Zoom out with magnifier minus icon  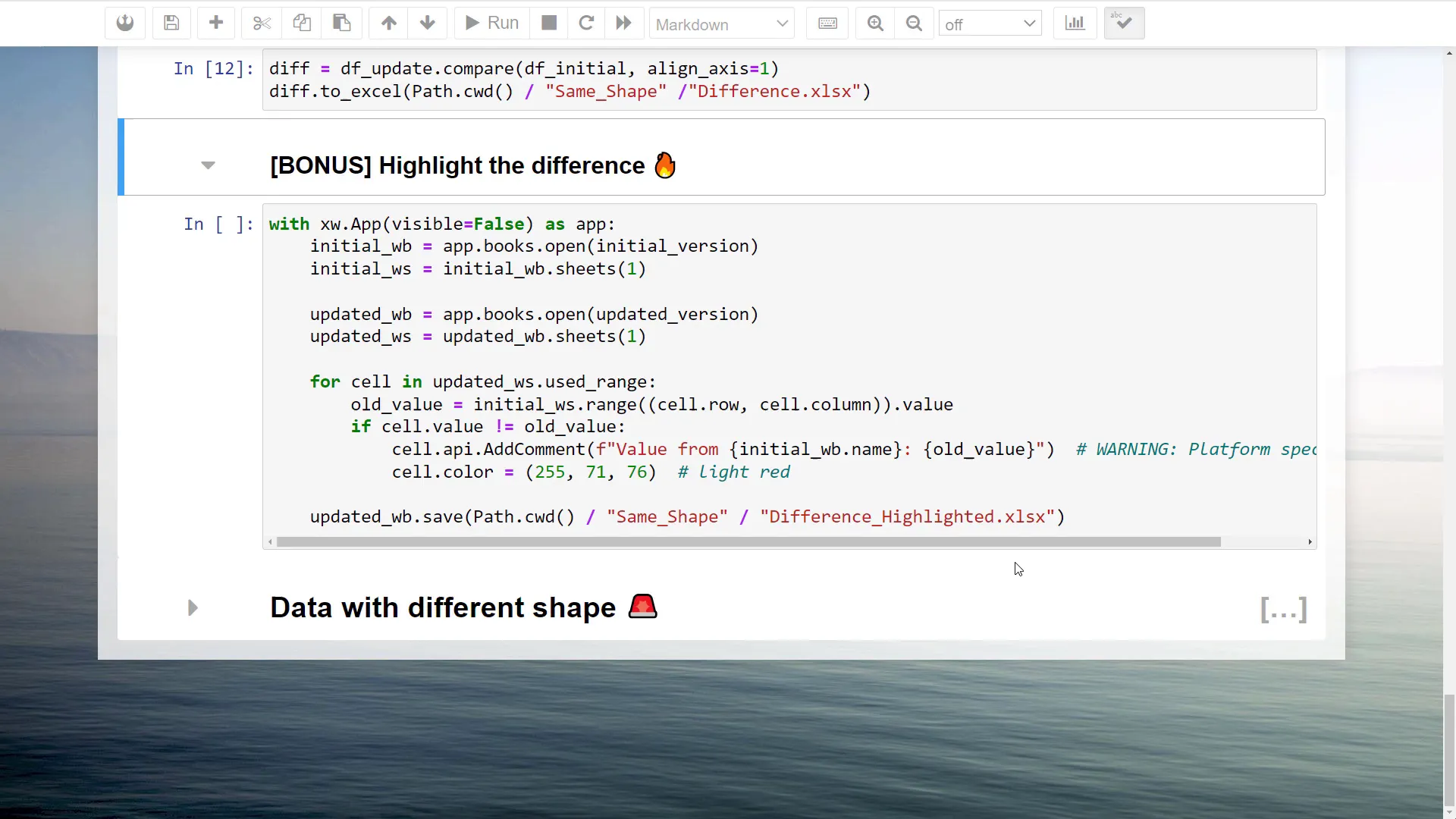(x=914, y=23)
